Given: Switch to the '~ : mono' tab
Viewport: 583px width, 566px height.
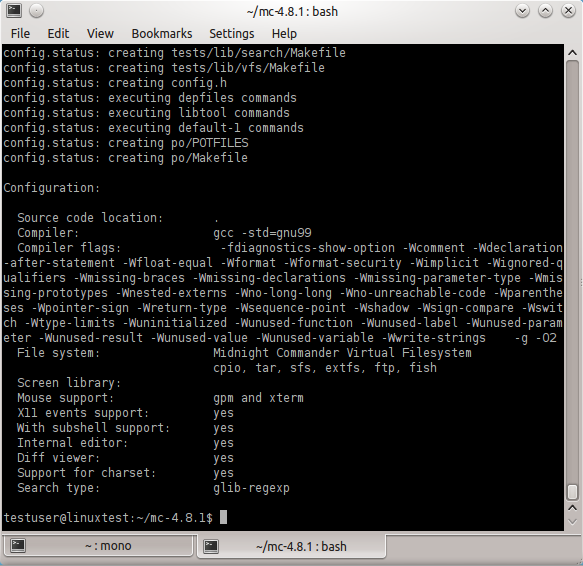Looking at the screenshot, I should pyautogui.click(x=99, y=546).
